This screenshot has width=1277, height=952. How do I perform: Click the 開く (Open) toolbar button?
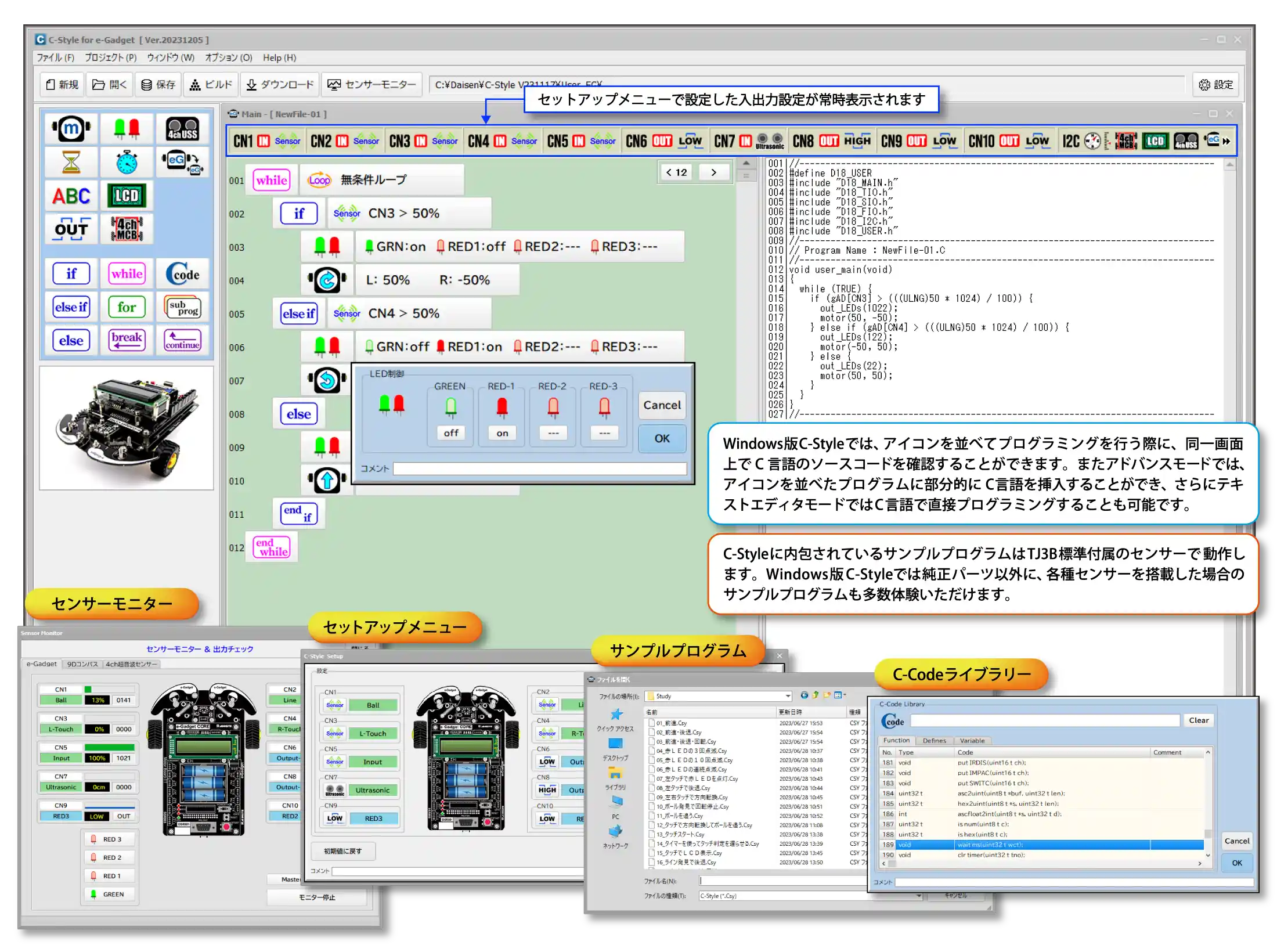(110, 85)
